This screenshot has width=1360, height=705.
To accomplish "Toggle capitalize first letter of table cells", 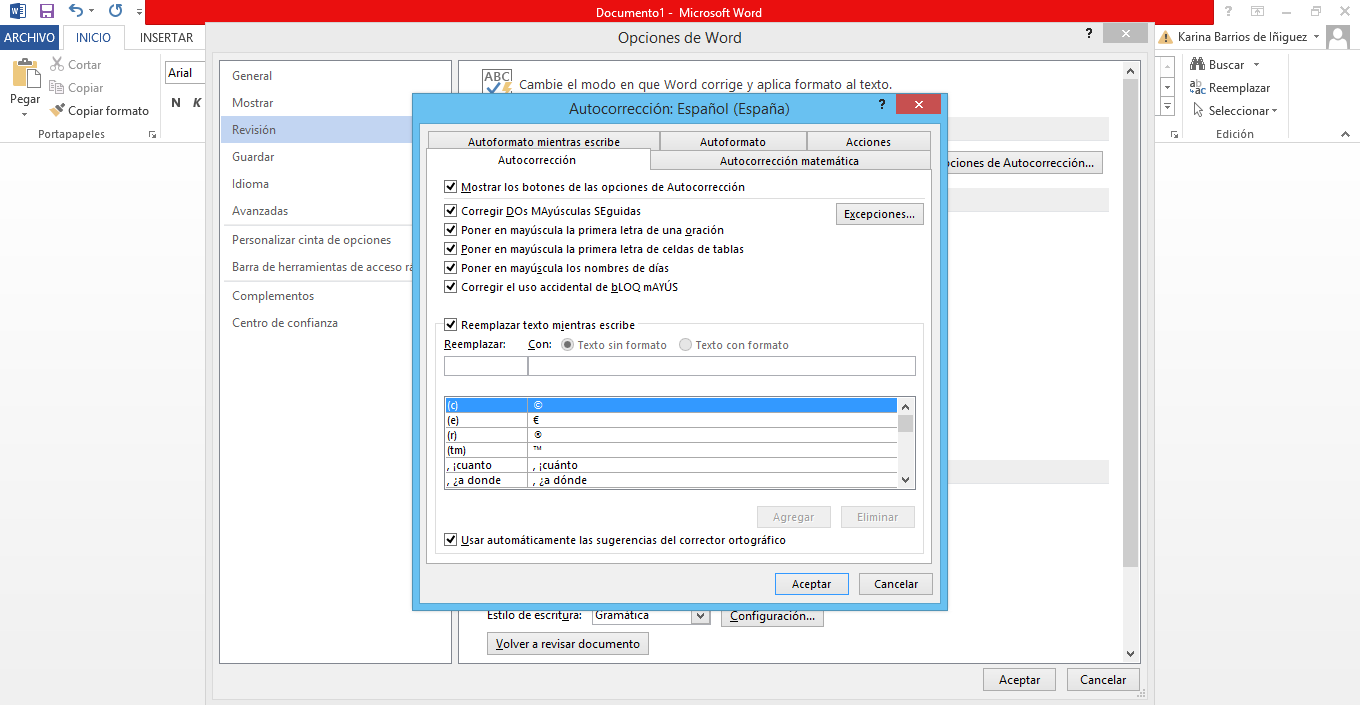I will [x=451, y=249].
